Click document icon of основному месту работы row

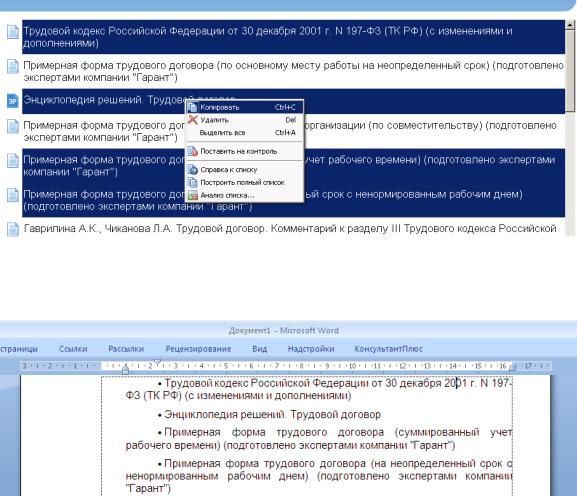pos(13,66)
